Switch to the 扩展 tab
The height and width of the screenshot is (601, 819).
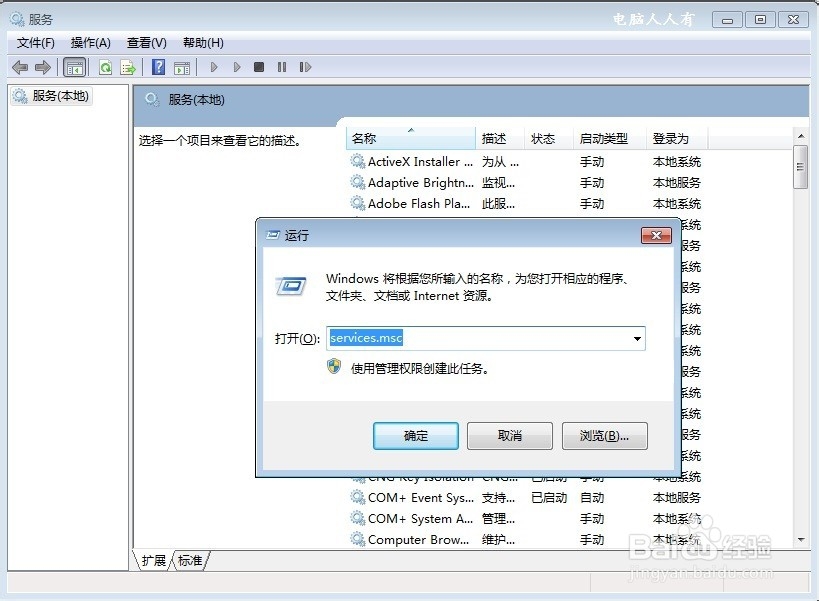tap(153, 561)
